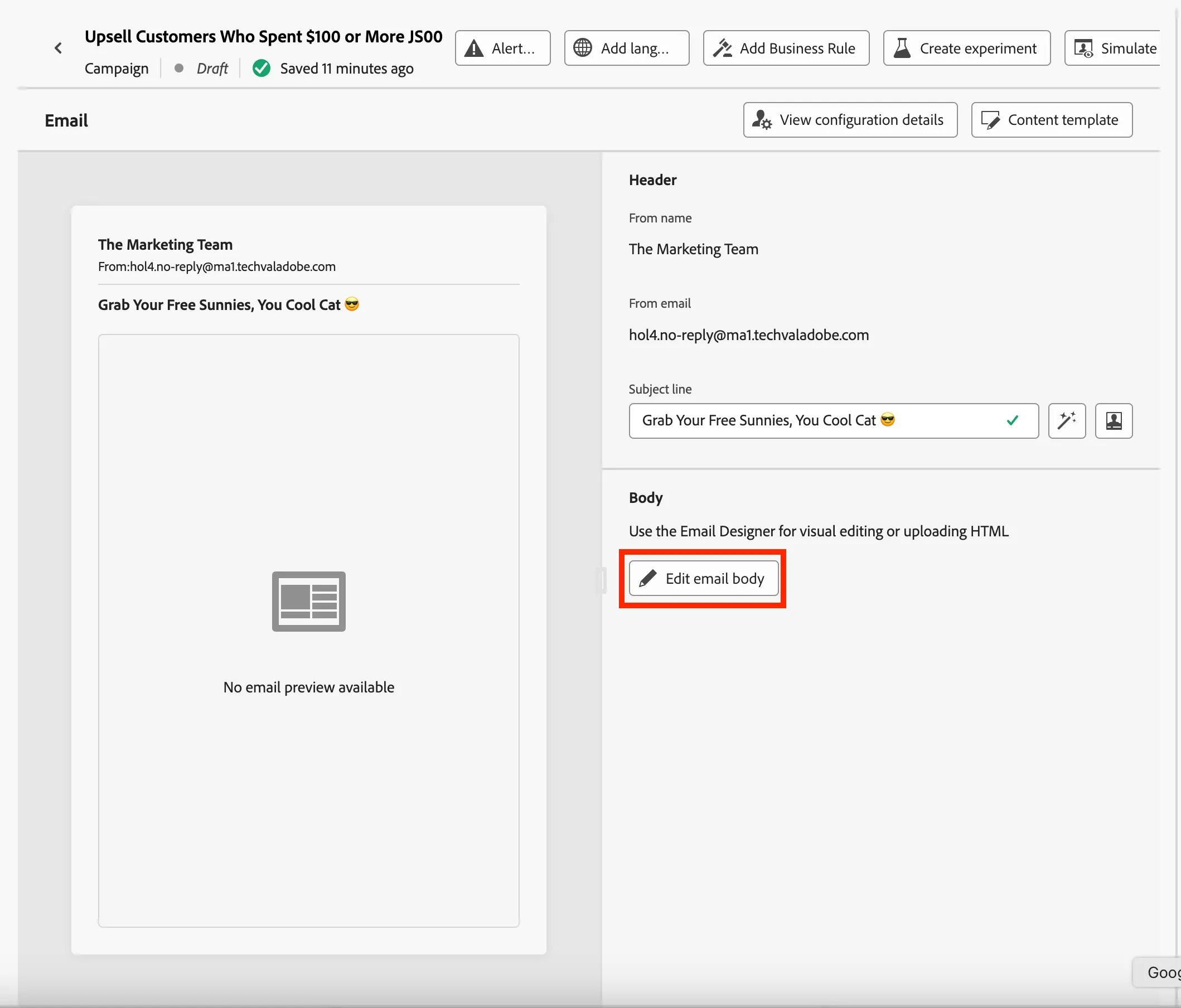Click the Email Designer description text

pos(819,531)
